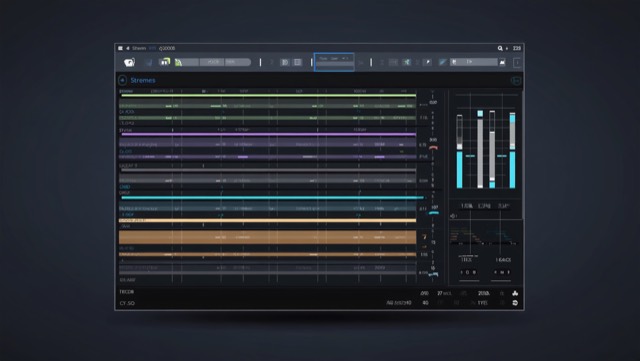Image resolution: width=640 pixels, height=361 pixels.
Task: Click the second pill segment in the toolbar
Action: (212, 62)
